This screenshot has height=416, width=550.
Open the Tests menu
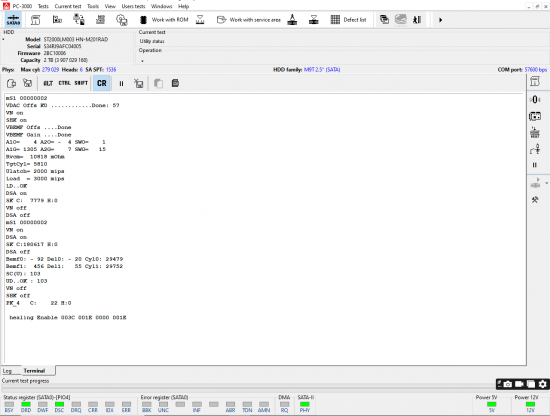click(43, 6)
